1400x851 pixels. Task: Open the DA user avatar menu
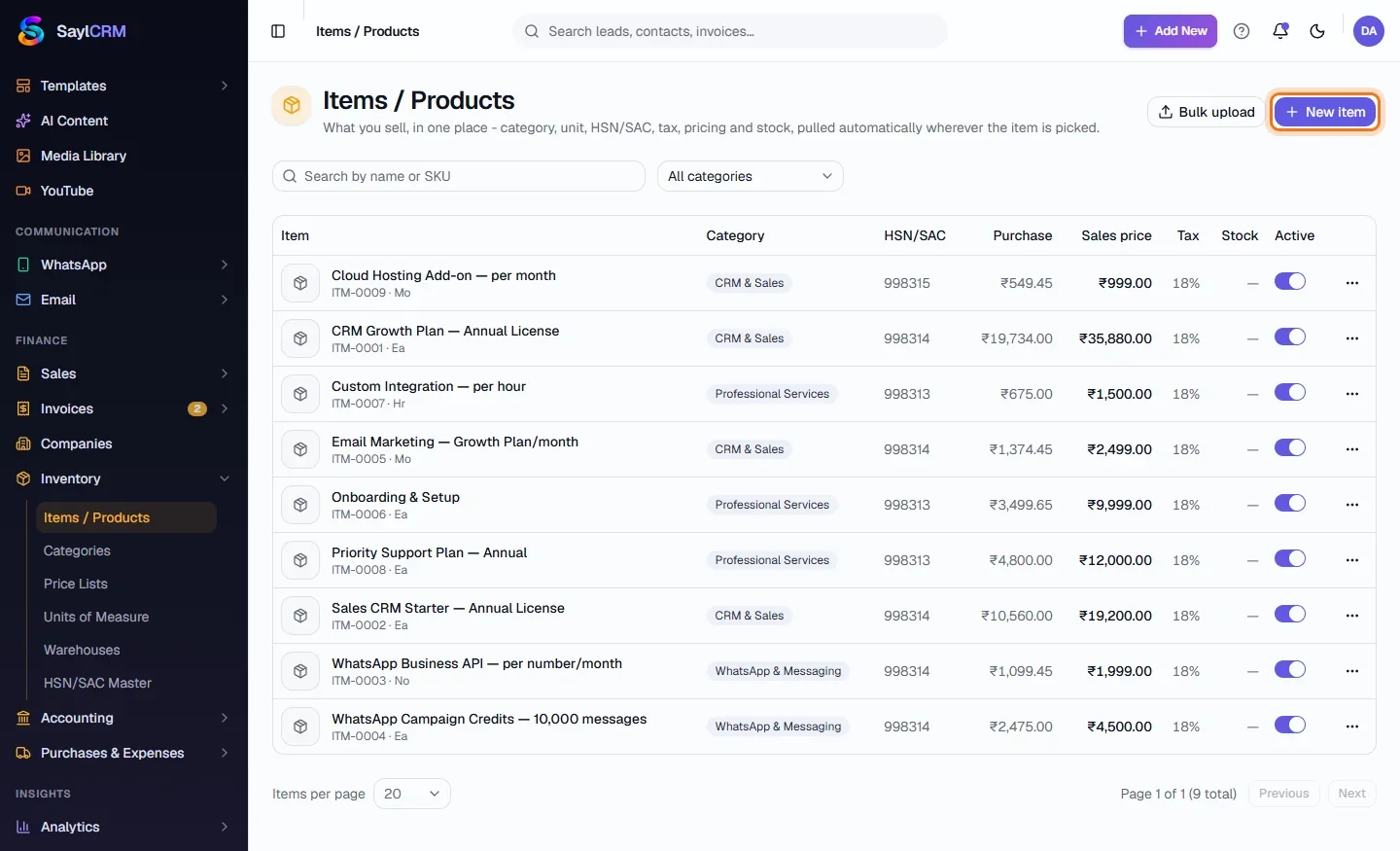(1369, 31)
